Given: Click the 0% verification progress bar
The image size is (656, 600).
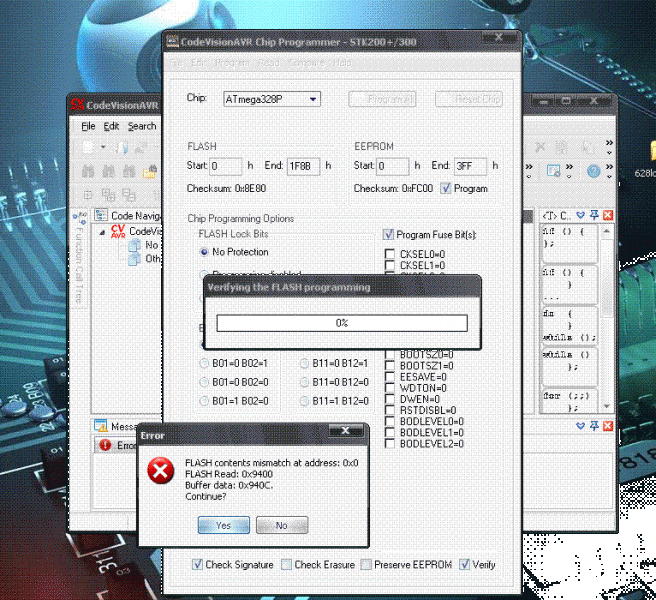Looking at the screenshot, I should coord(342,323).
